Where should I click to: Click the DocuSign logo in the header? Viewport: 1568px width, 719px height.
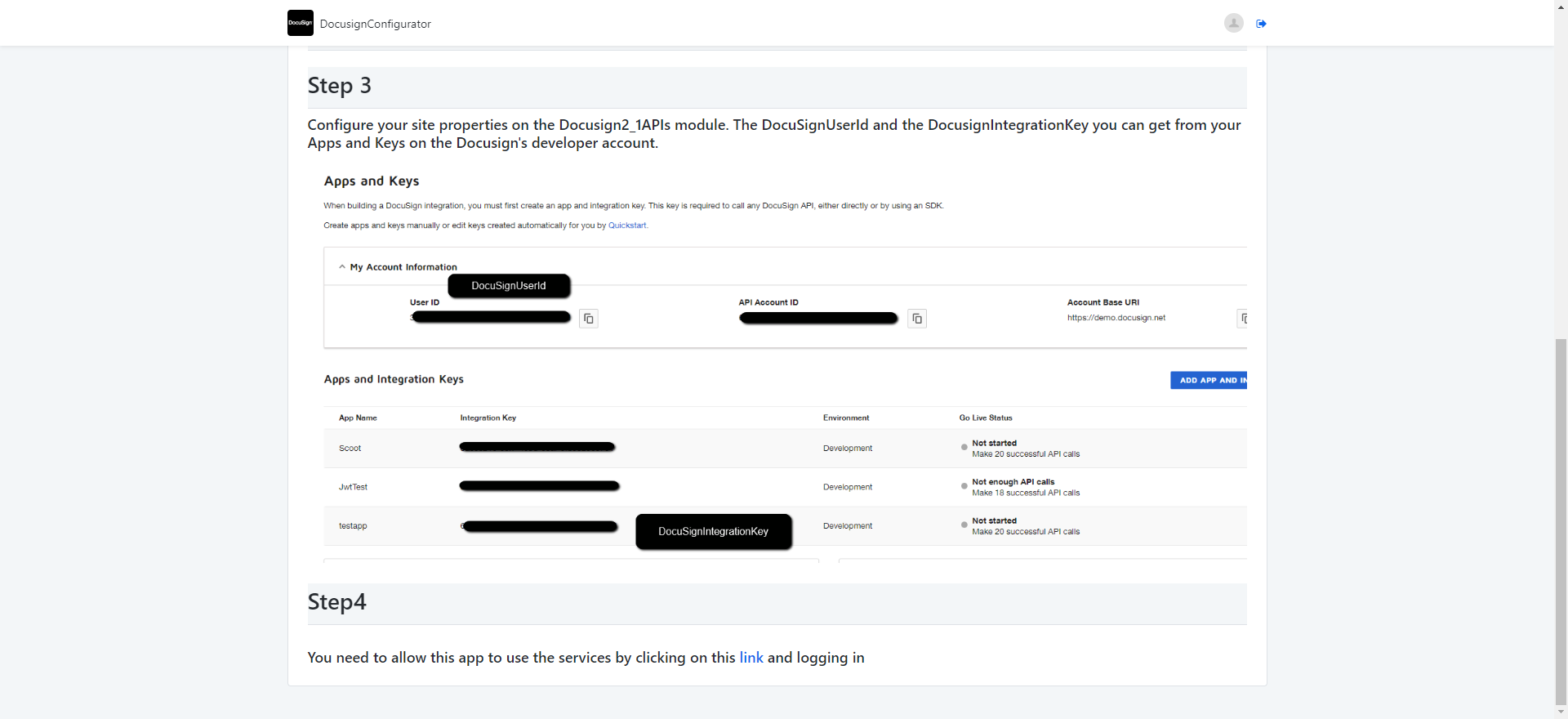(301, 23)
